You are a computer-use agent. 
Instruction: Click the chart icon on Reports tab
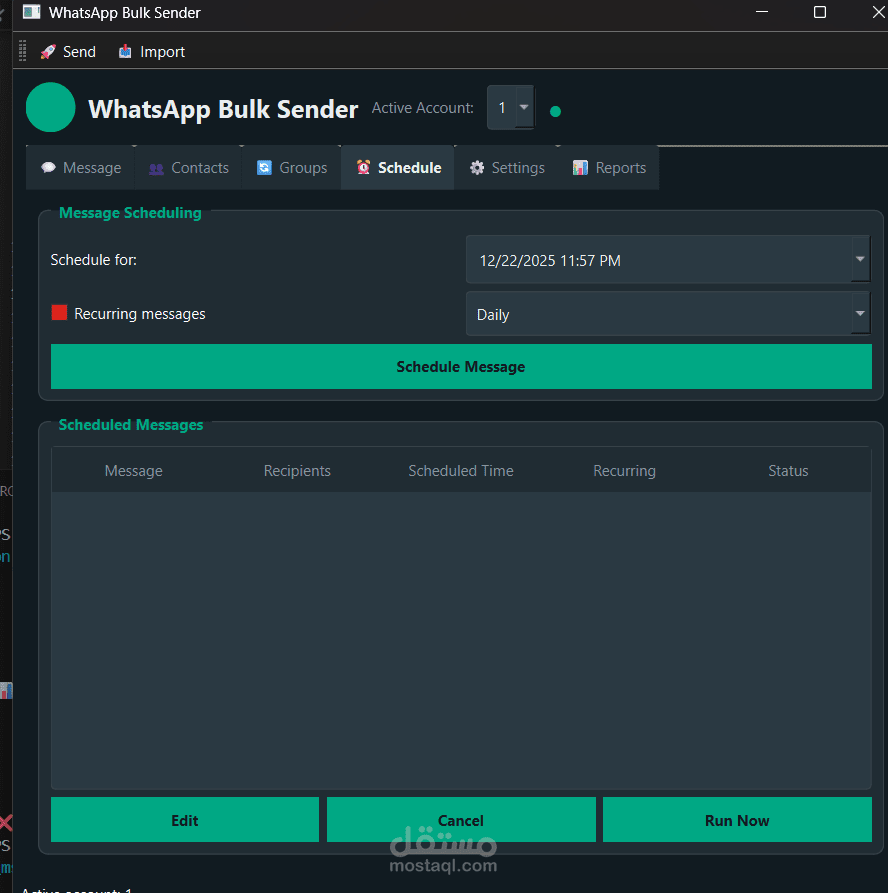(x=580, y=167)
